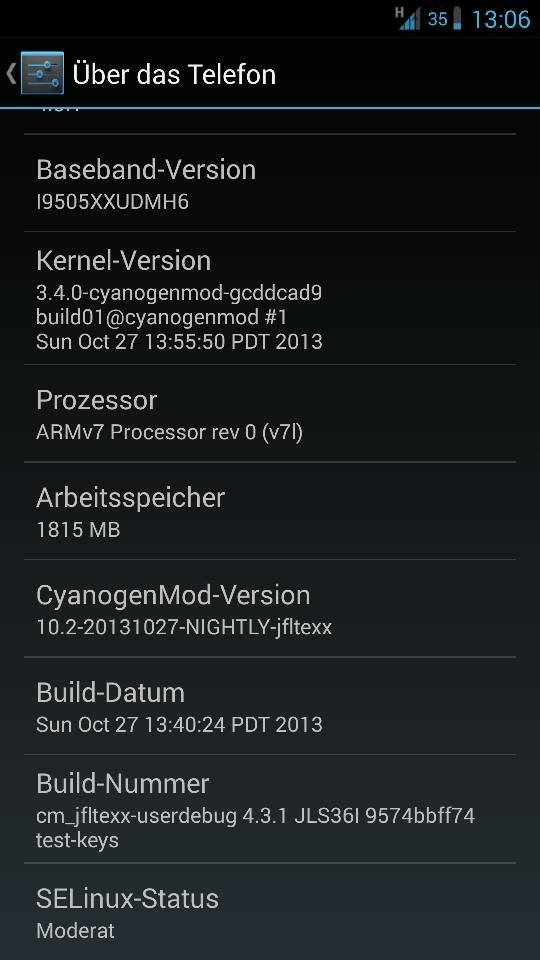This screenshot has height=960, width=540.
Task: Tap the 10.2-20131027-NIGHTLY-jfltexx version text
Action: coord(184,628)
